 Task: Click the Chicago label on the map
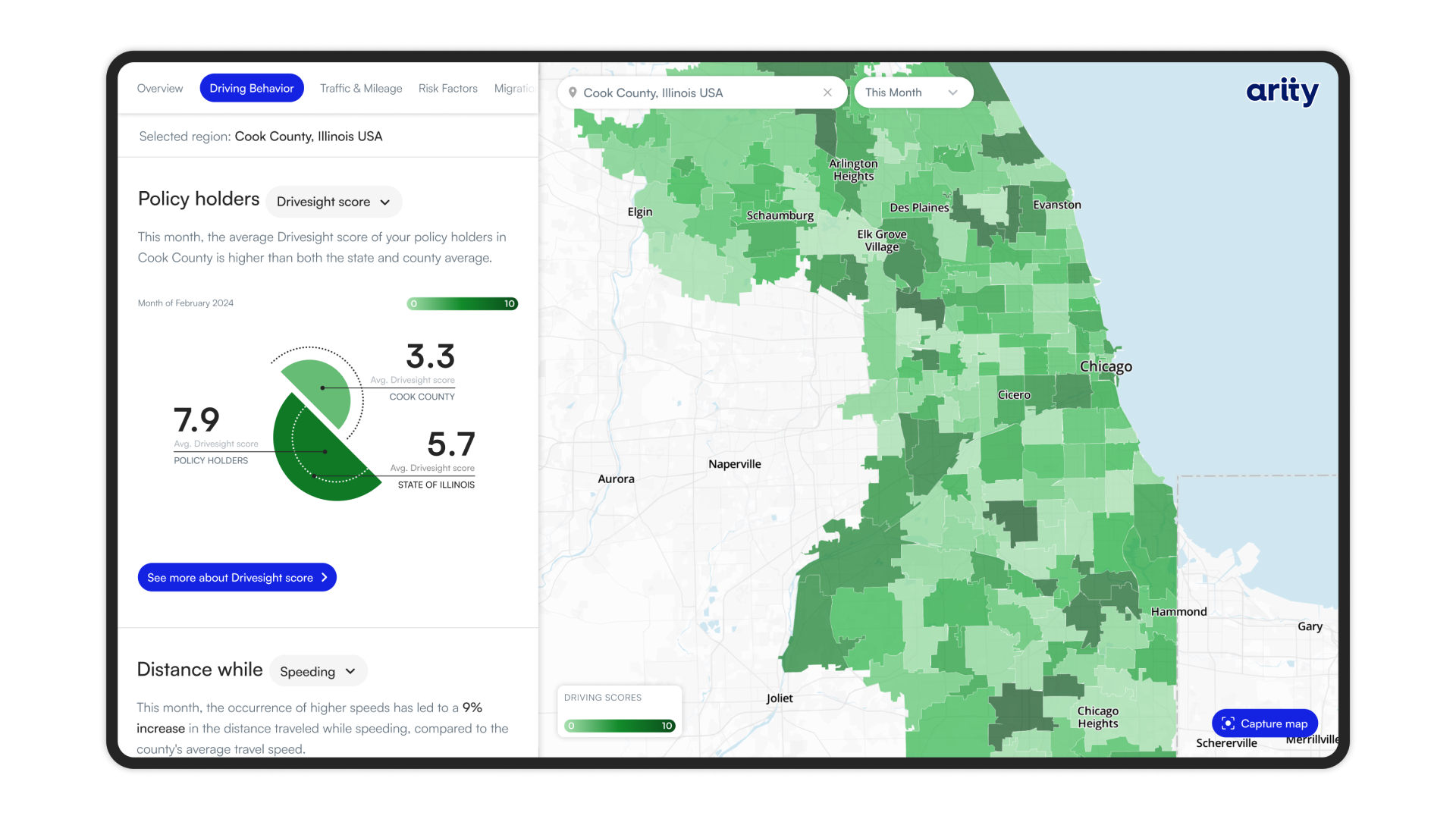(1106, 366)
